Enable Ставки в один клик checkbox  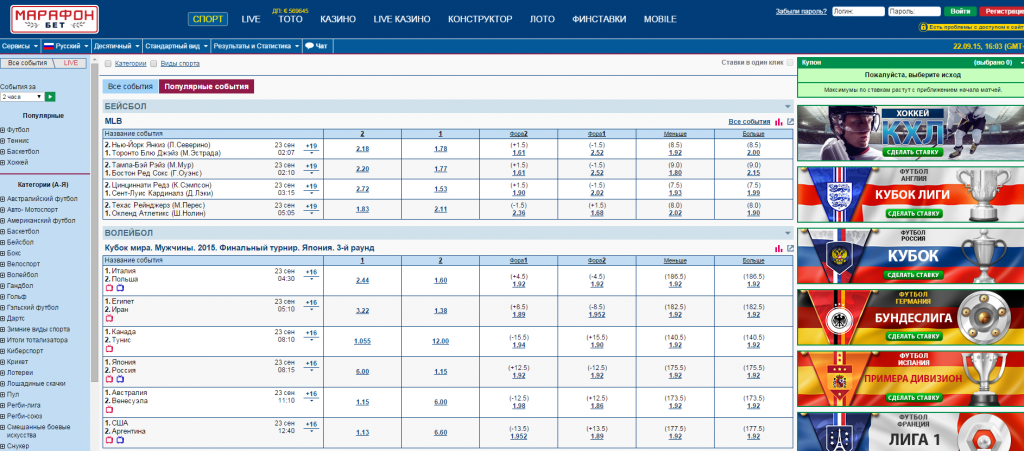(x=790, y=63)
